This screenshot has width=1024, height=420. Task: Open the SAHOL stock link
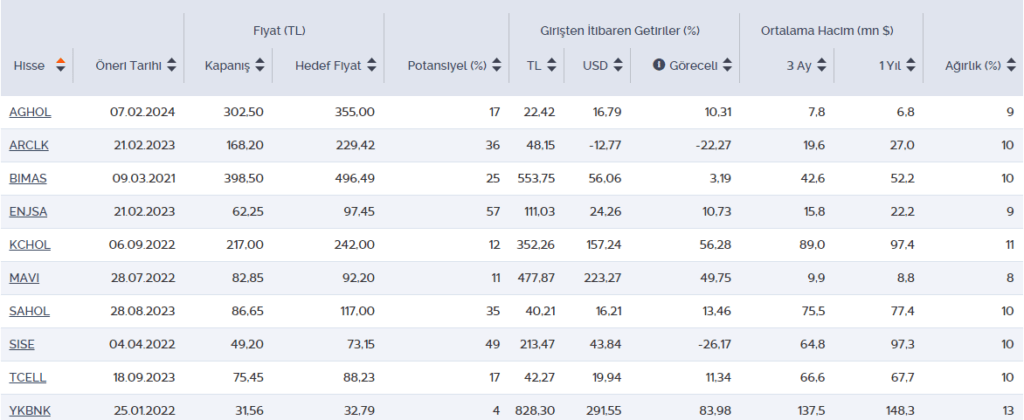(29, 311)
